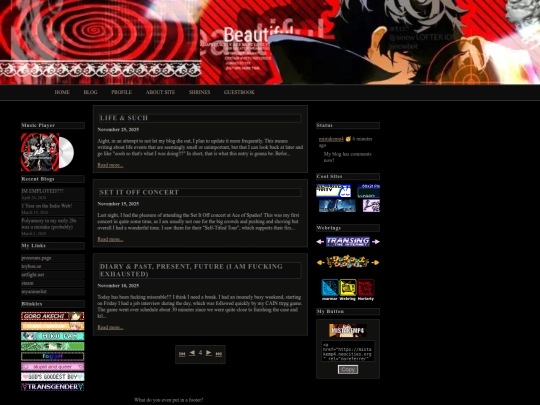Open the SET IT OFF CONCERT title
Screen dimensions: 540x405
[x=139, y=193]
